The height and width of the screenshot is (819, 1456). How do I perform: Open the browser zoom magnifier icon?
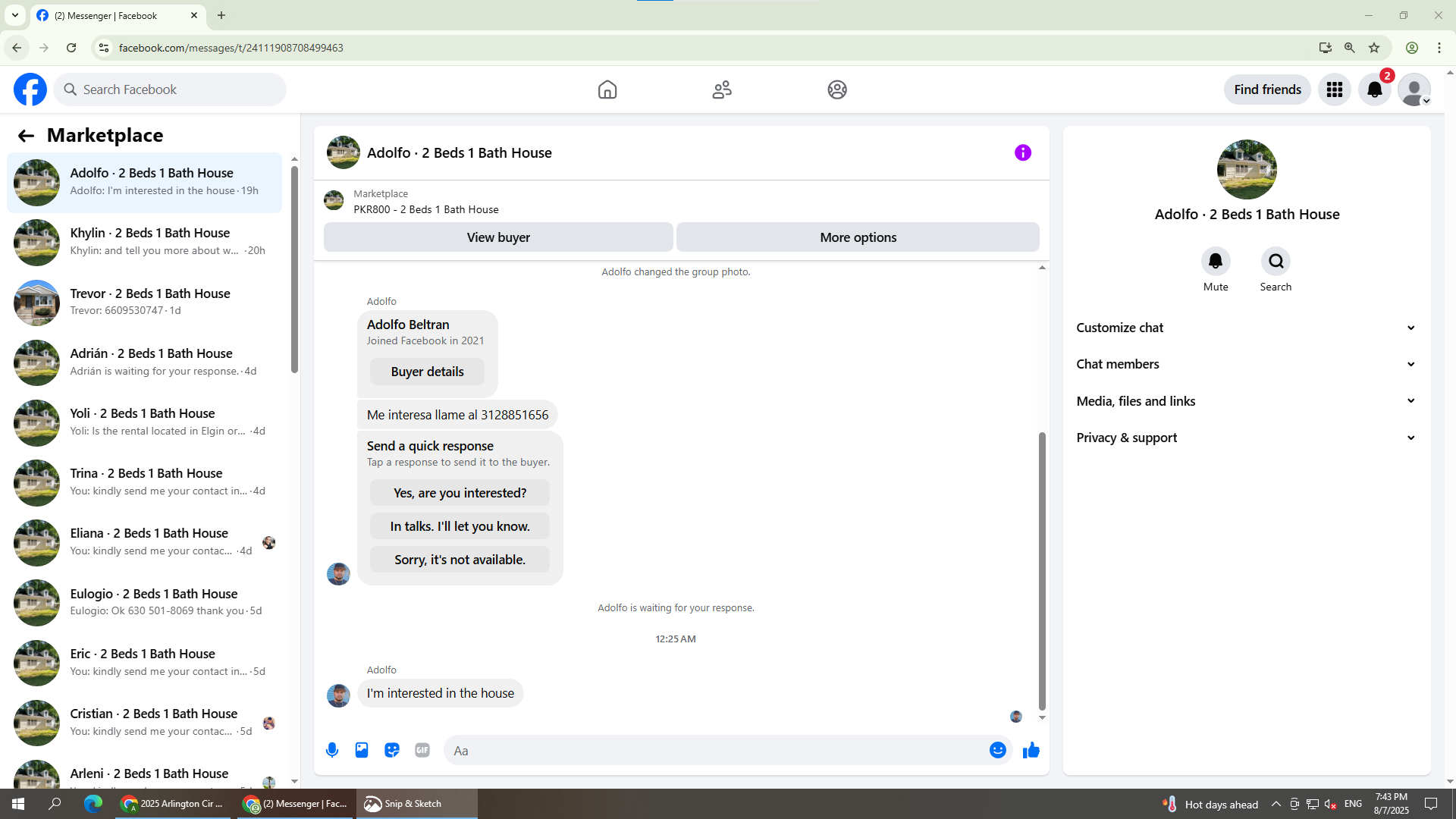point(1350,48)
